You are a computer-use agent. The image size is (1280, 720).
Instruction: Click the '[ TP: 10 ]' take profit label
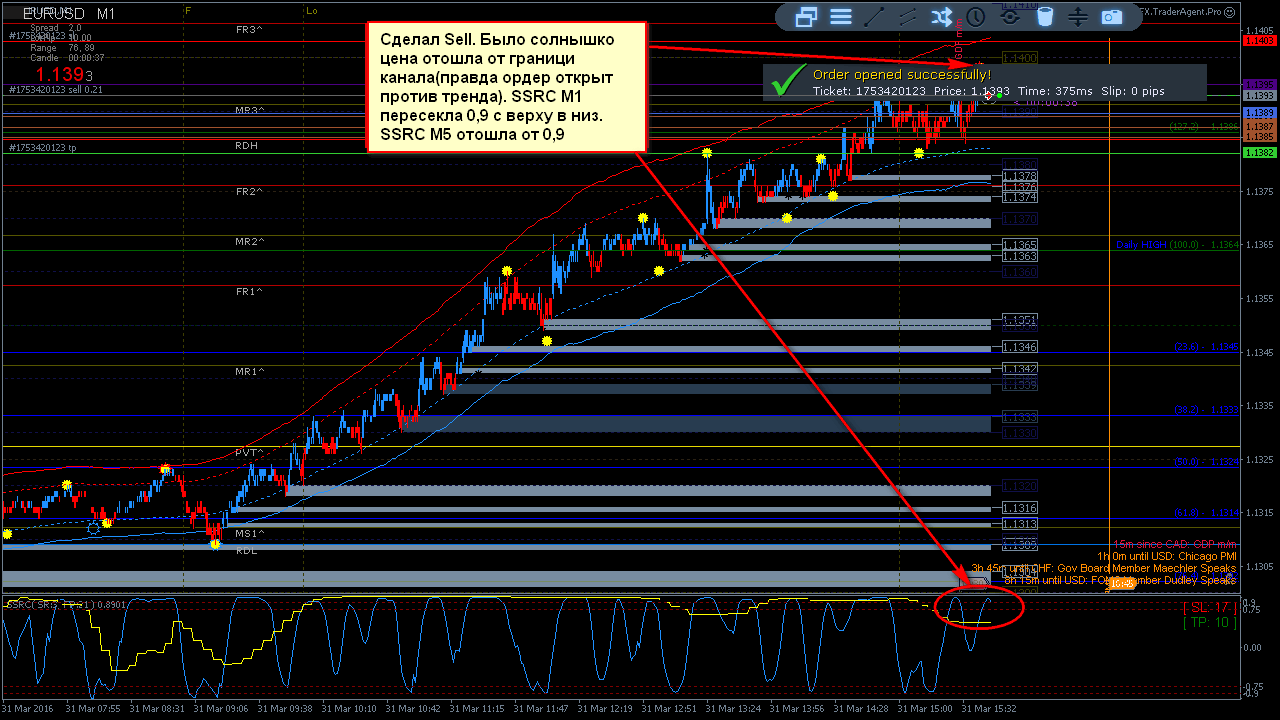[1210, 623]
